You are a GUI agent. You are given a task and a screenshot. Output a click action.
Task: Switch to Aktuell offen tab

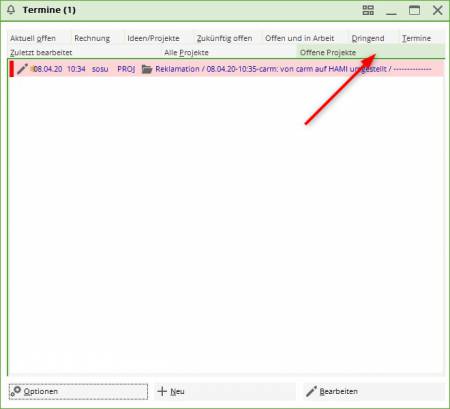33,38
